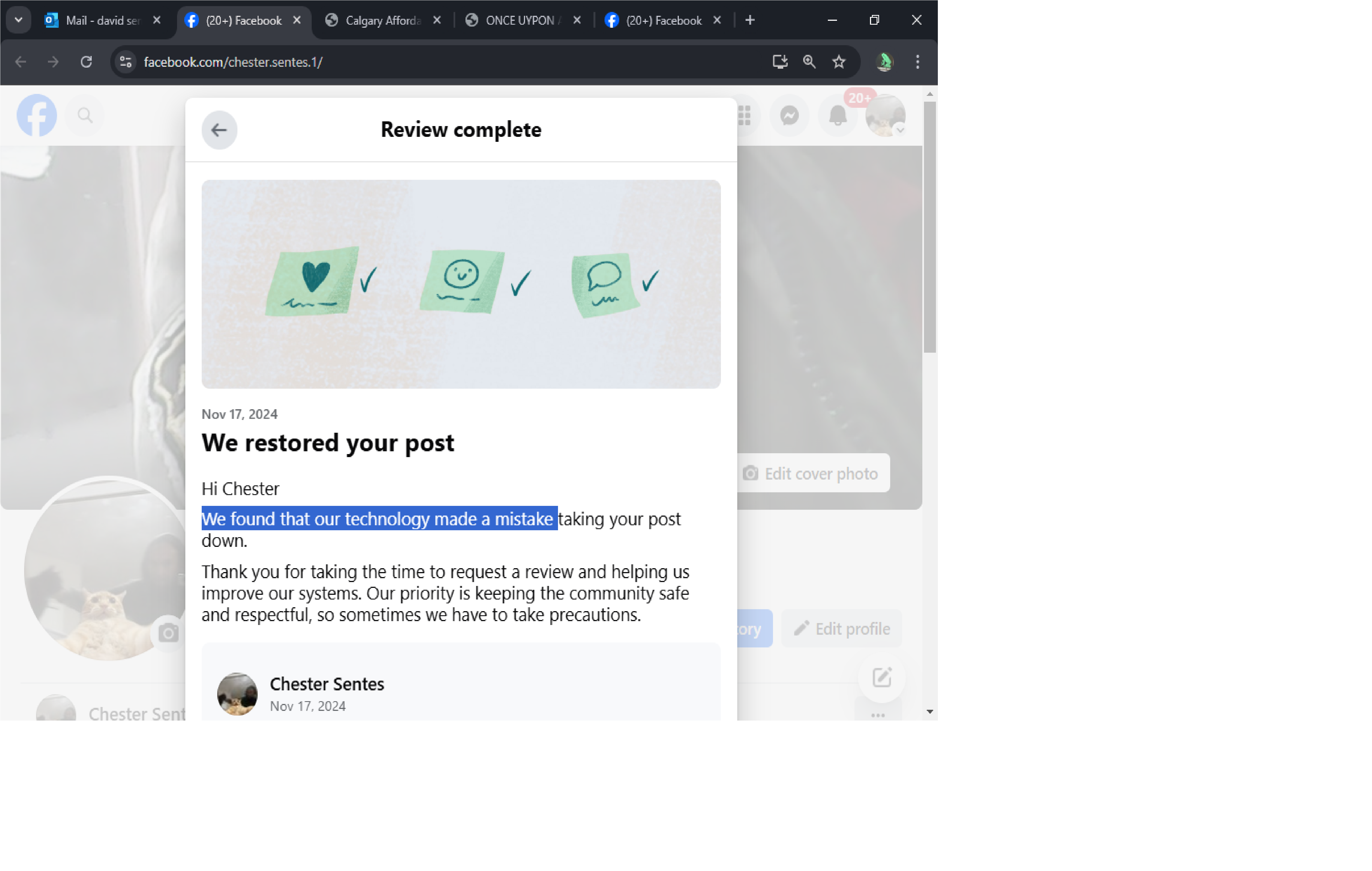Click the scrollbar down arrow

coord(929,711)
